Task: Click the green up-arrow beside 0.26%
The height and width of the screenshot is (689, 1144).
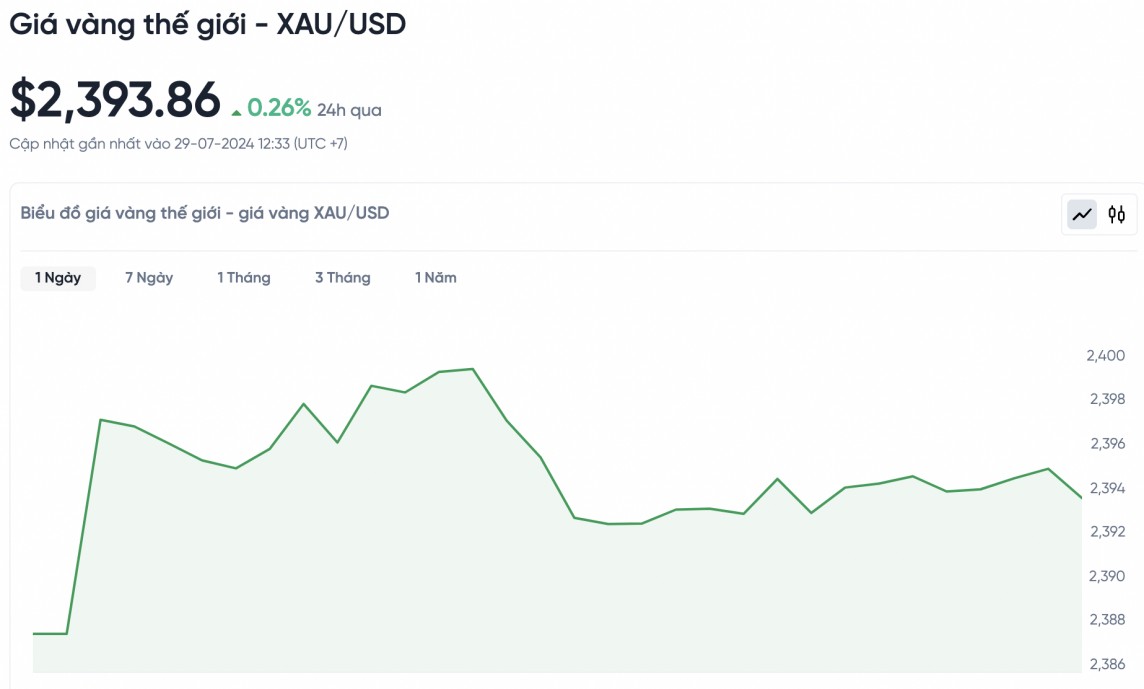Action: [x=236, y=112]
